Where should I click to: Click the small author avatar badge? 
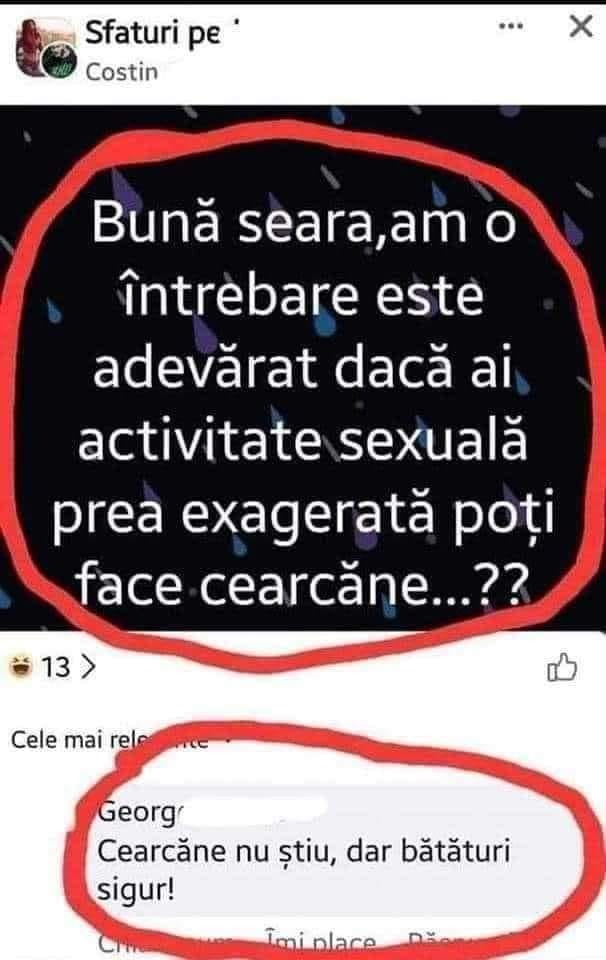pyautogui.click(x=58, y=62)
